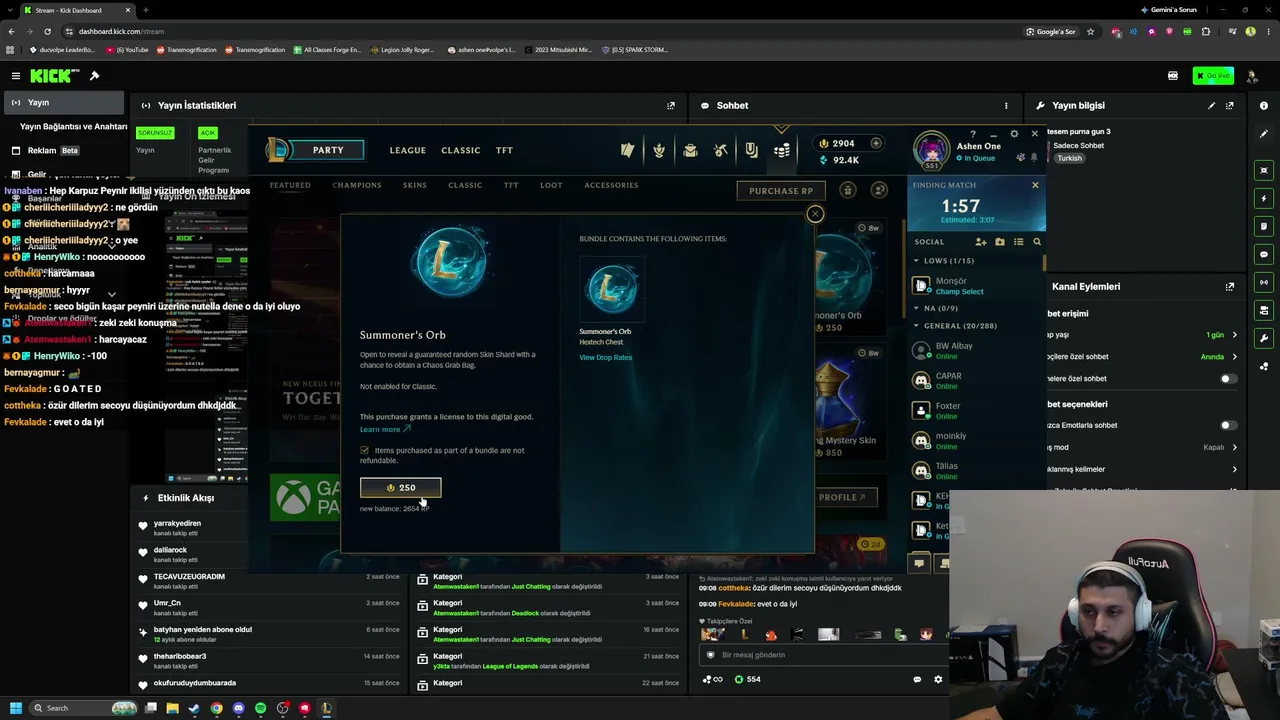This screenshot has width=1280, height=720.
Task: Switch to the Champions store tab
Action: tap(357, 185)
